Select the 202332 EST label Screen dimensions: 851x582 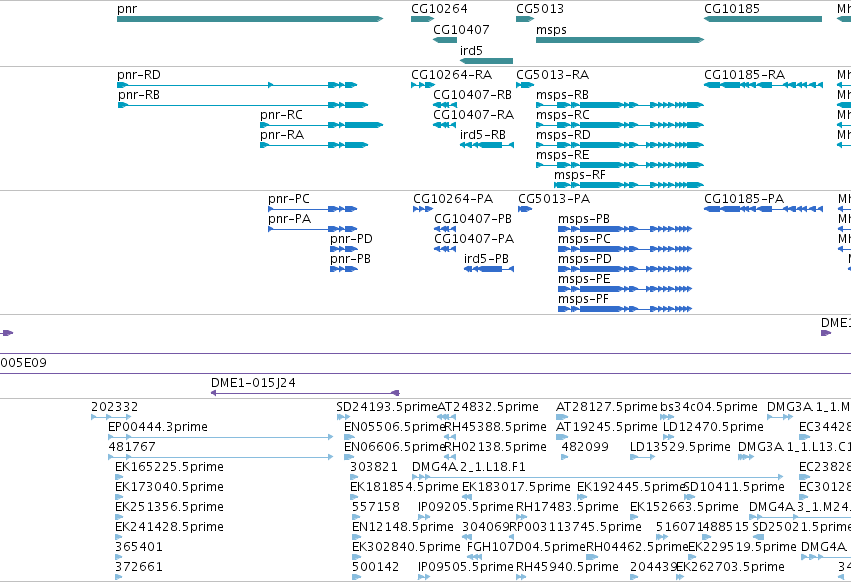pyautogui.click(x=115, y=407)
